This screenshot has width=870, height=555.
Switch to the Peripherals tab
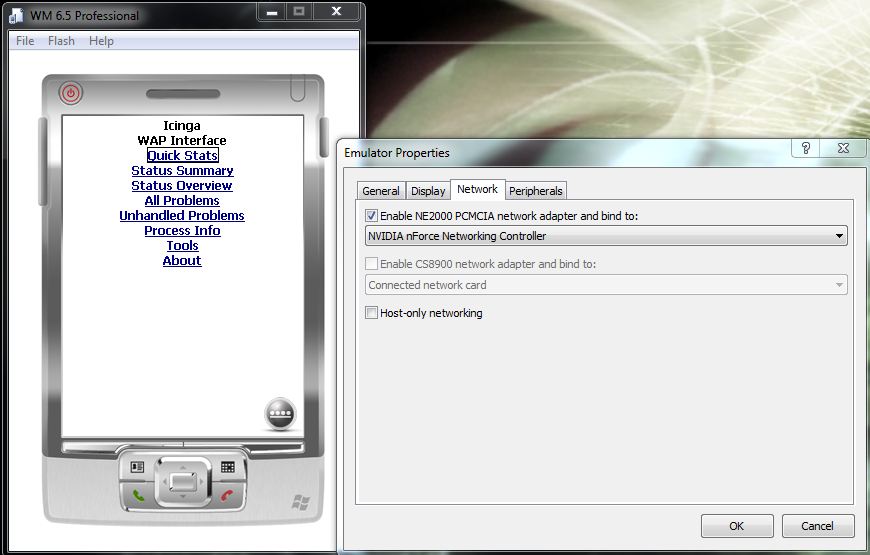[535, 191]
